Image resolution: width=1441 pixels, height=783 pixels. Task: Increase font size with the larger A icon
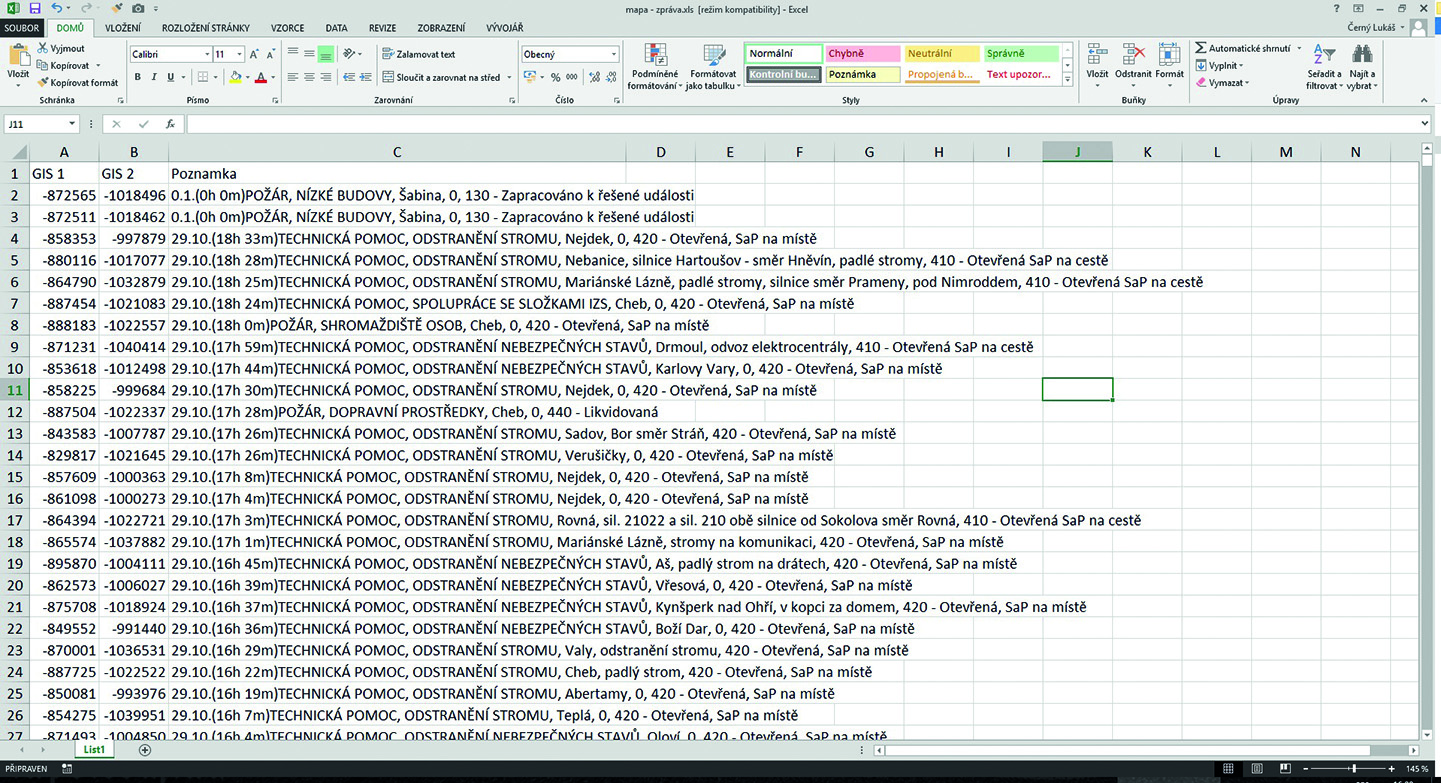point(254,54)
